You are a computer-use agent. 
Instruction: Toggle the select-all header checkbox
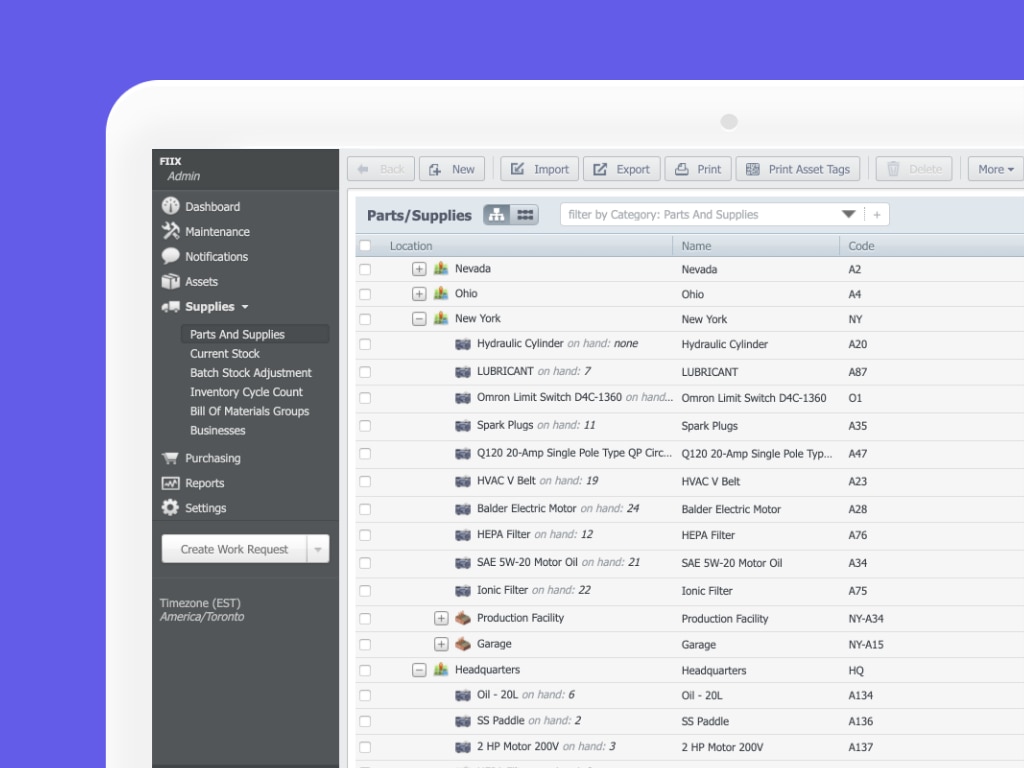[x=365, y=246]
